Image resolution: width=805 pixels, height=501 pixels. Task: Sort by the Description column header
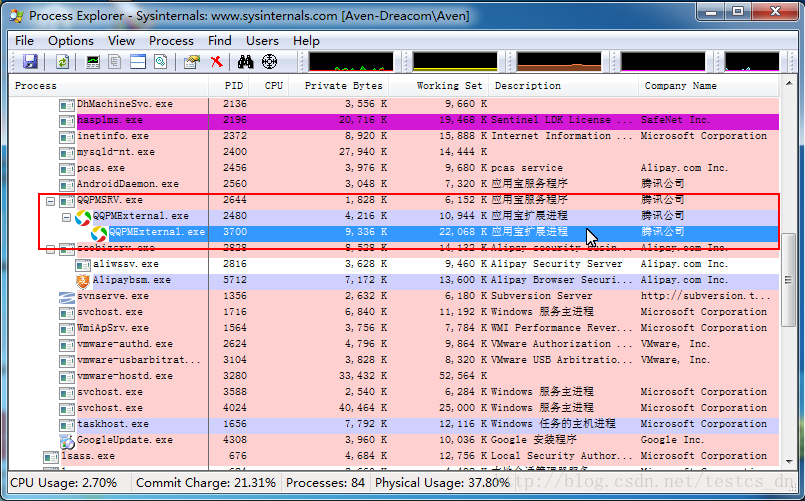[563, 86]
